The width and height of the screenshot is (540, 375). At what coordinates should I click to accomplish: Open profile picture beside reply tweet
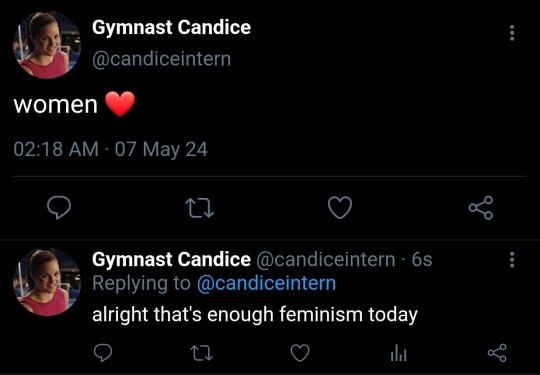pyautogui.click(x=46, y=282)
